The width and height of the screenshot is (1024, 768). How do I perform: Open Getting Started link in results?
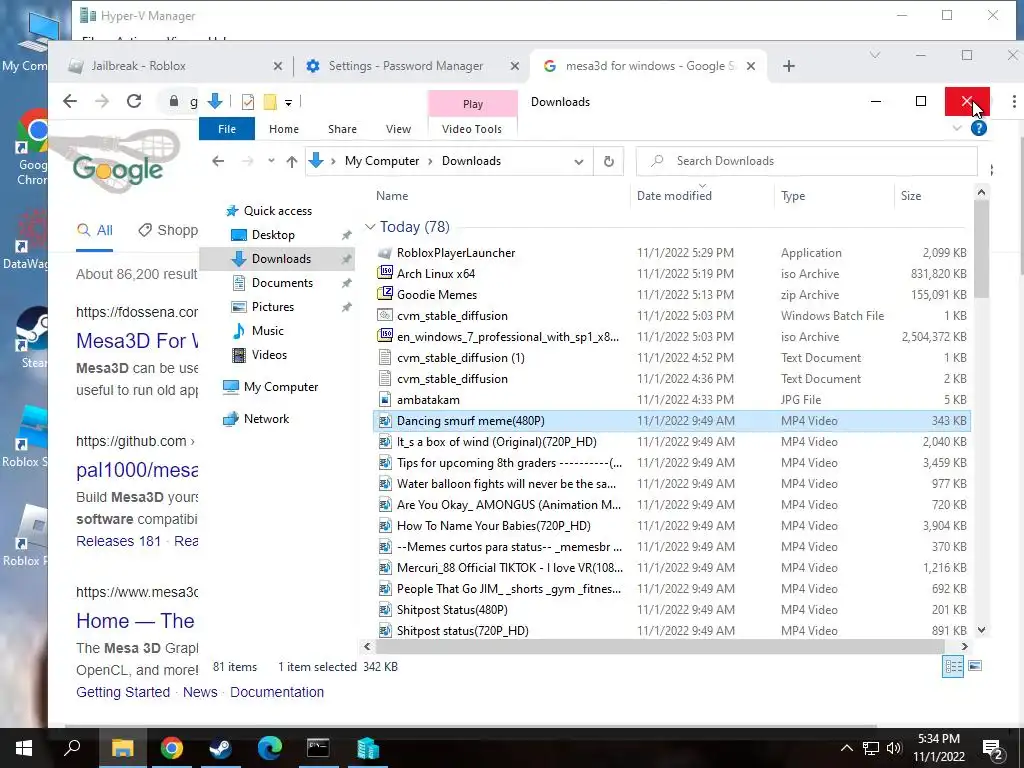(x=123, y=692)
